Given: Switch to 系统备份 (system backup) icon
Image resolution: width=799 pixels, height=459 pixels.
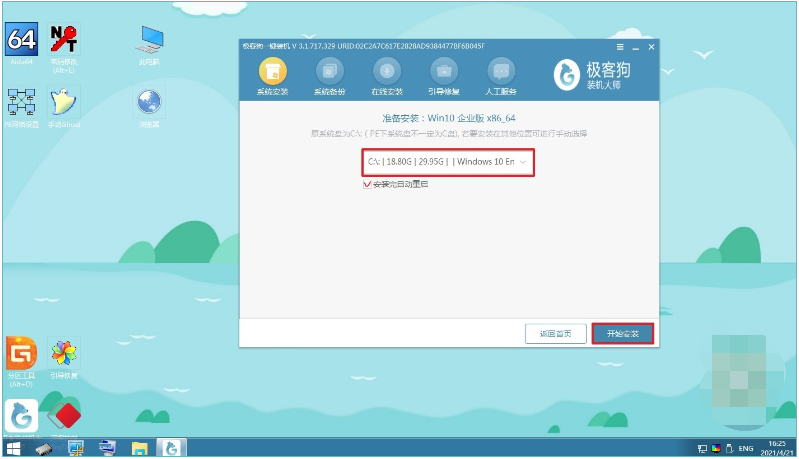Looking at the screenshot, I should (329, 71).
